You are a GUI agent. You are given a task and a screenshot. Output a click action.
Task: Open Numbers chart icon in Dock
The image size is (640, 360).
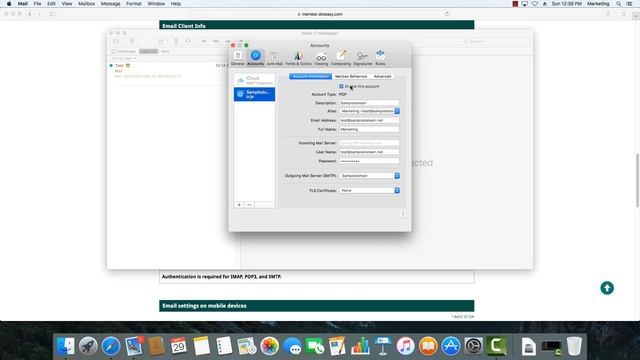pos(360,346)
